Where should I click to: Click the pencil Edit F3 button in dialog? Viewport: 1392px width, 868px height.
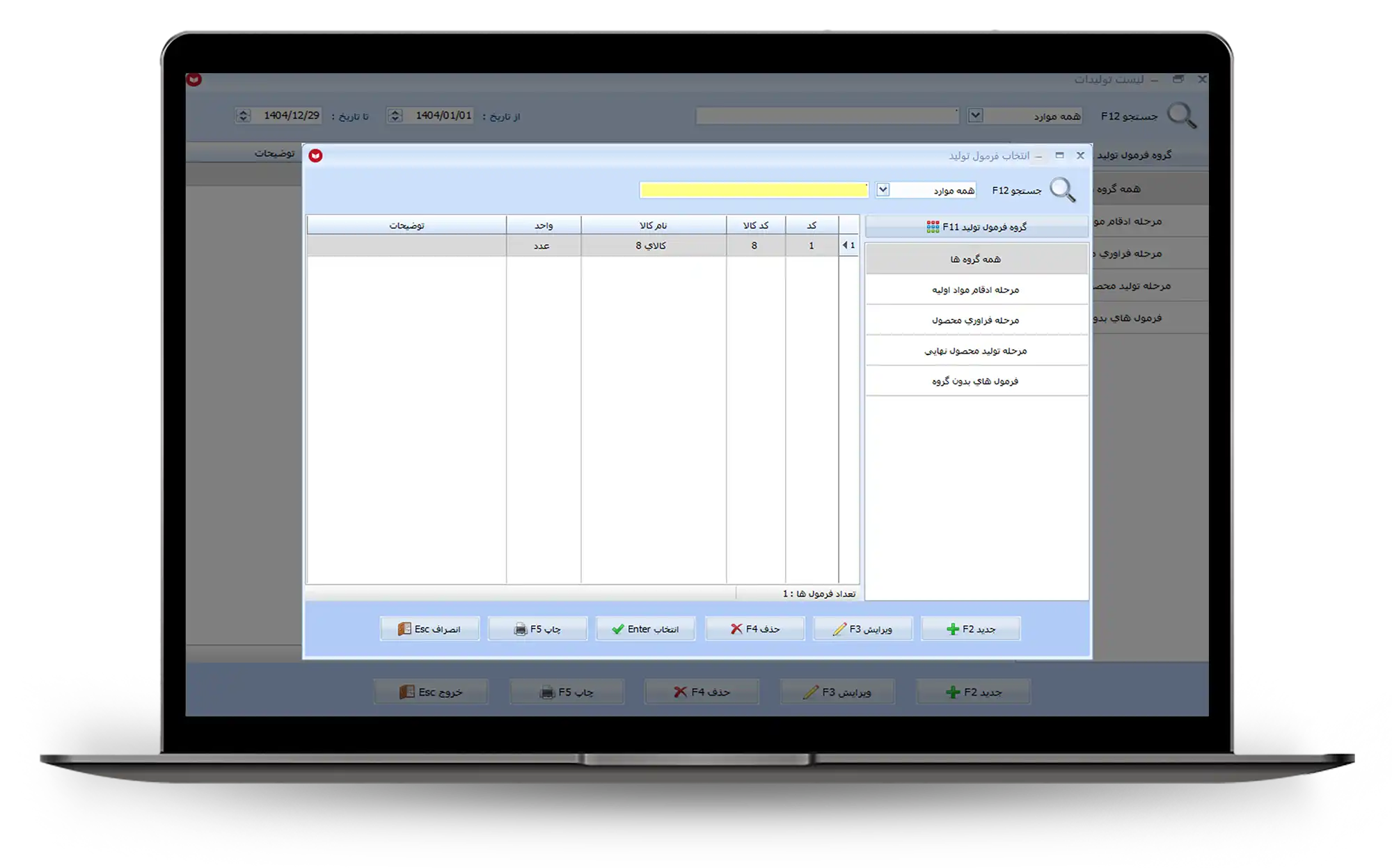(862, 629)
